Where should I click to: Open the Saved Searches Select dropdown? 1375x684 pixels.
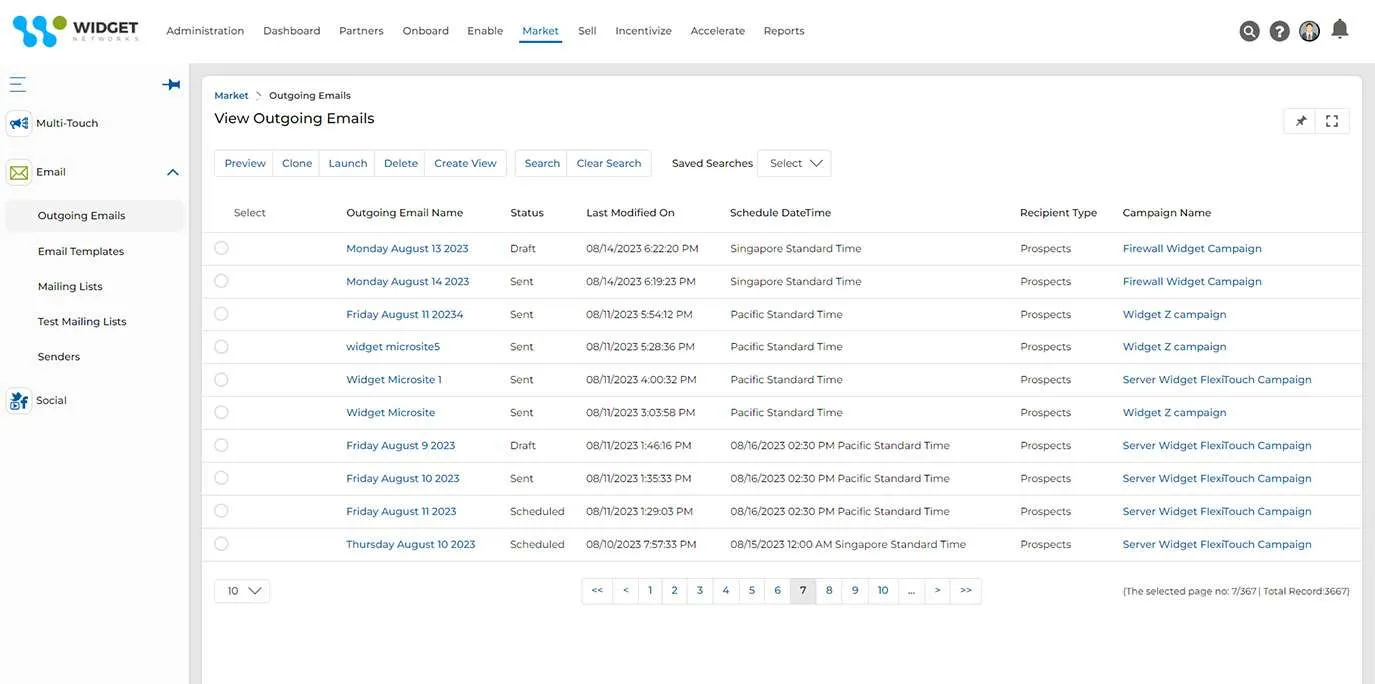[x=794, y=163]
